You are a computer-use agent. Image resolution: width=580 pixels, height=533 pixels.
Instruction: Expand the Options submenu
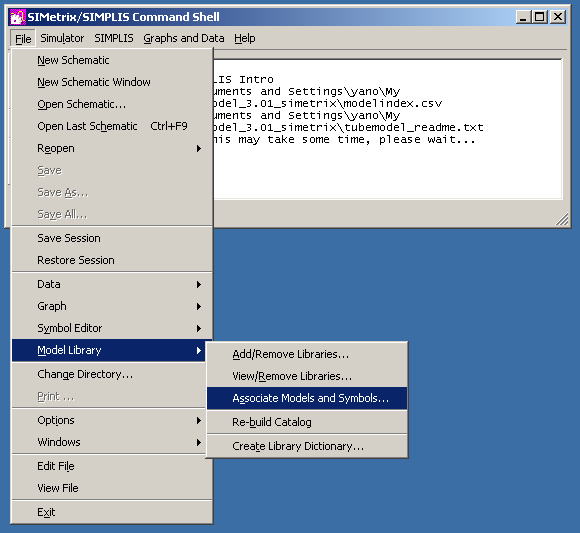pos(112,420)
